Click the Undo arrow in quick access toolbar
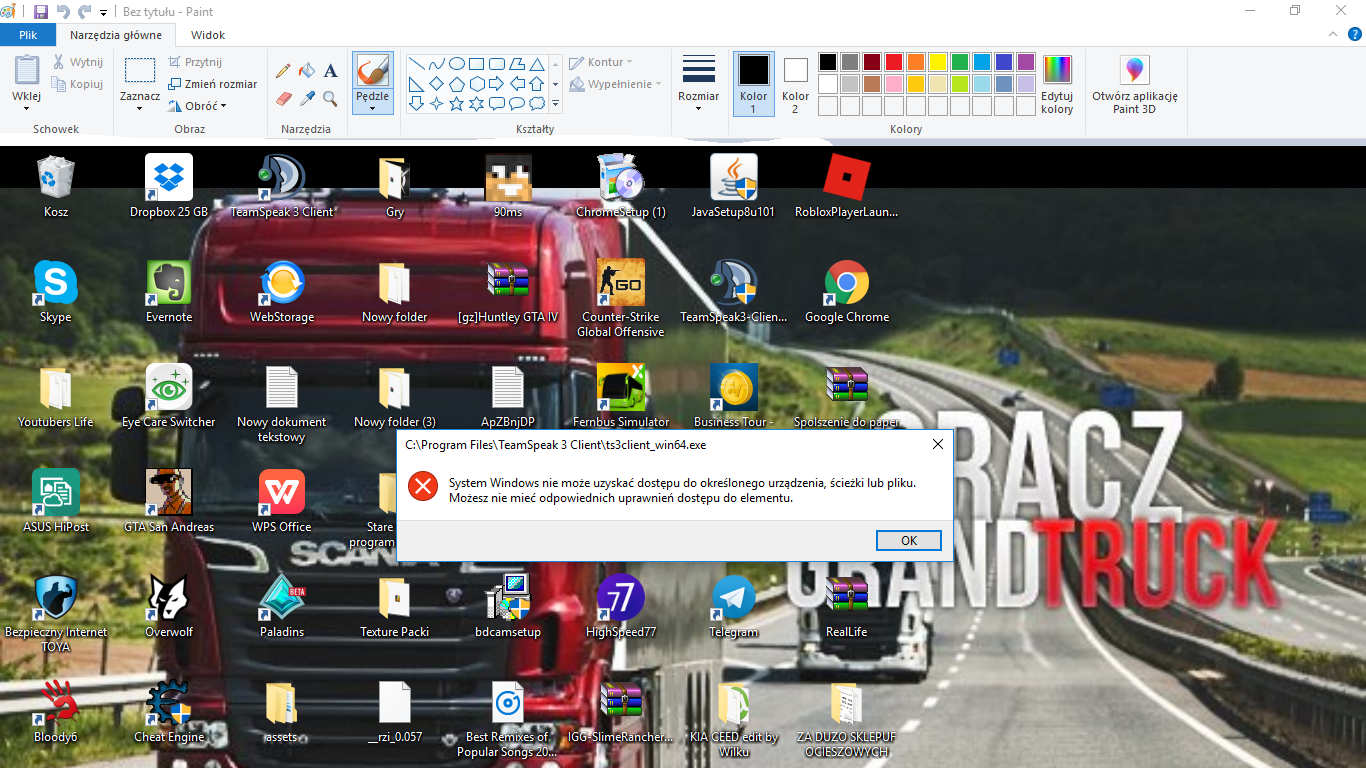This screenshot has height=768, width=1366. pos(63,12)
